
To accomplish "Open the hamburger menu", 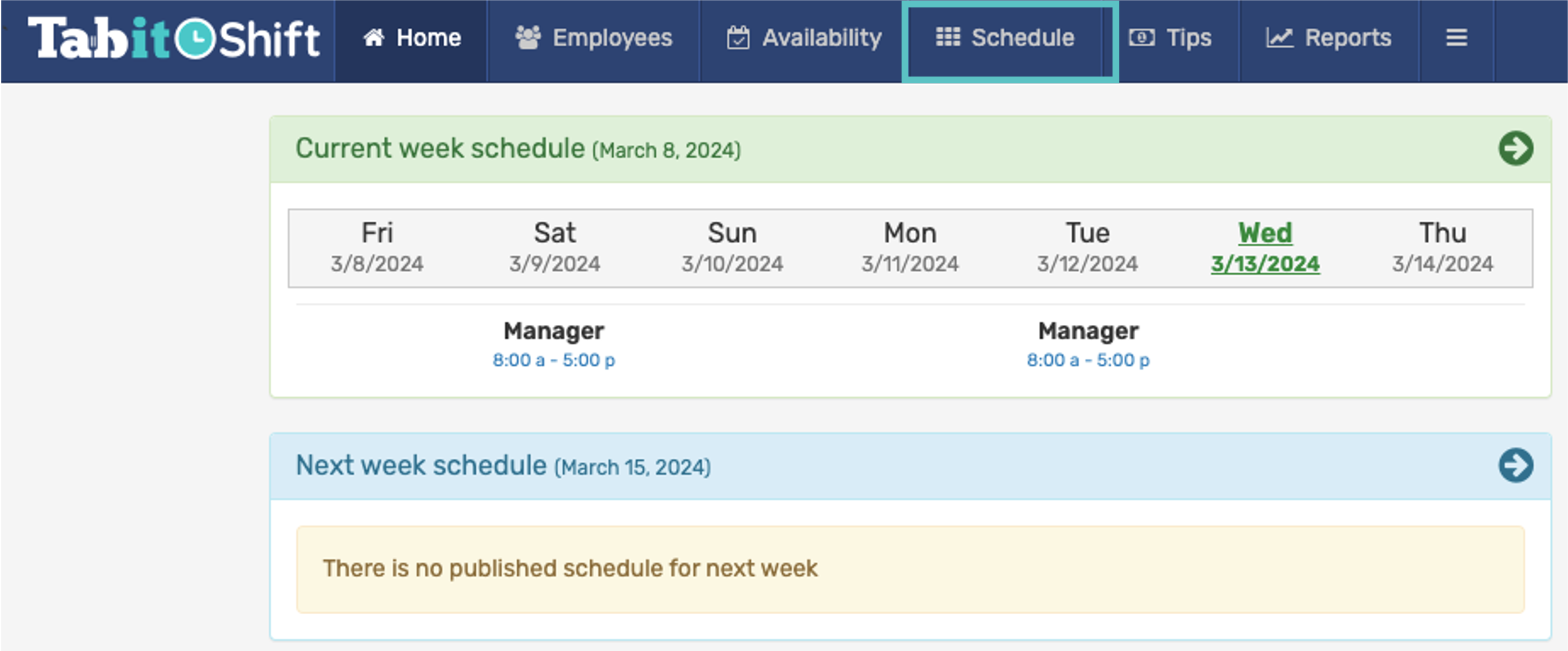I will (1456, 38).
